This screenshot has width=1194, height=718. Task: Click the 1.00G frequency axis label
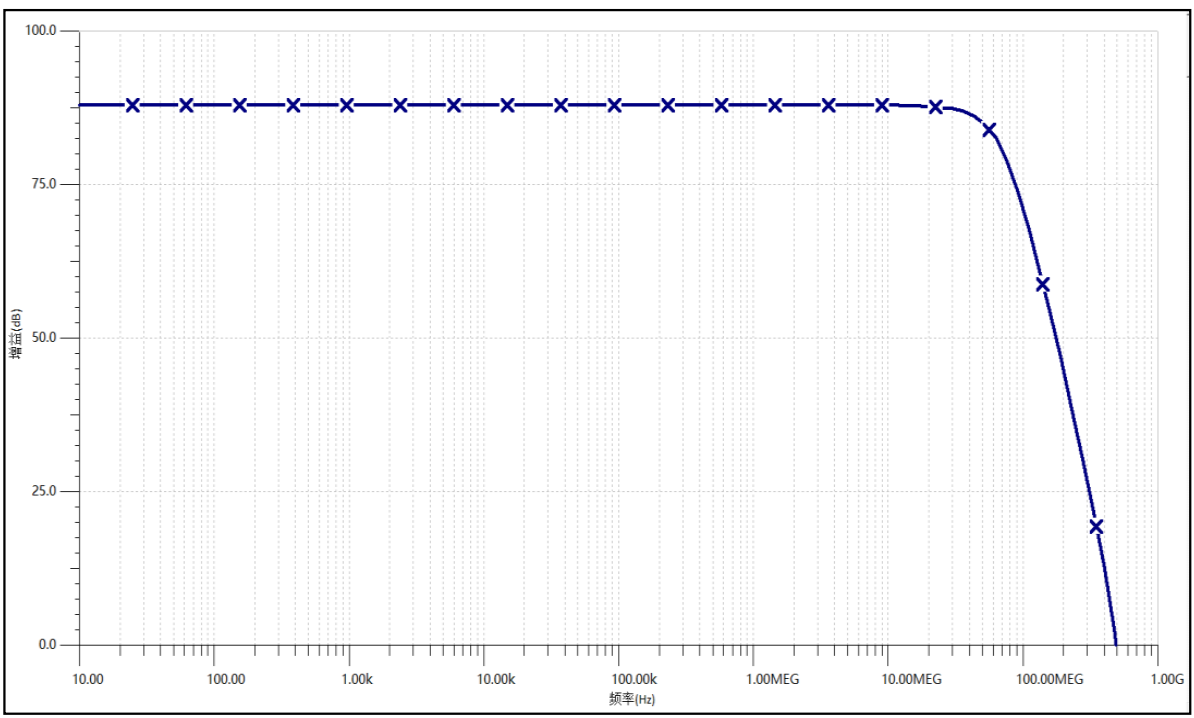(1167, 680)
